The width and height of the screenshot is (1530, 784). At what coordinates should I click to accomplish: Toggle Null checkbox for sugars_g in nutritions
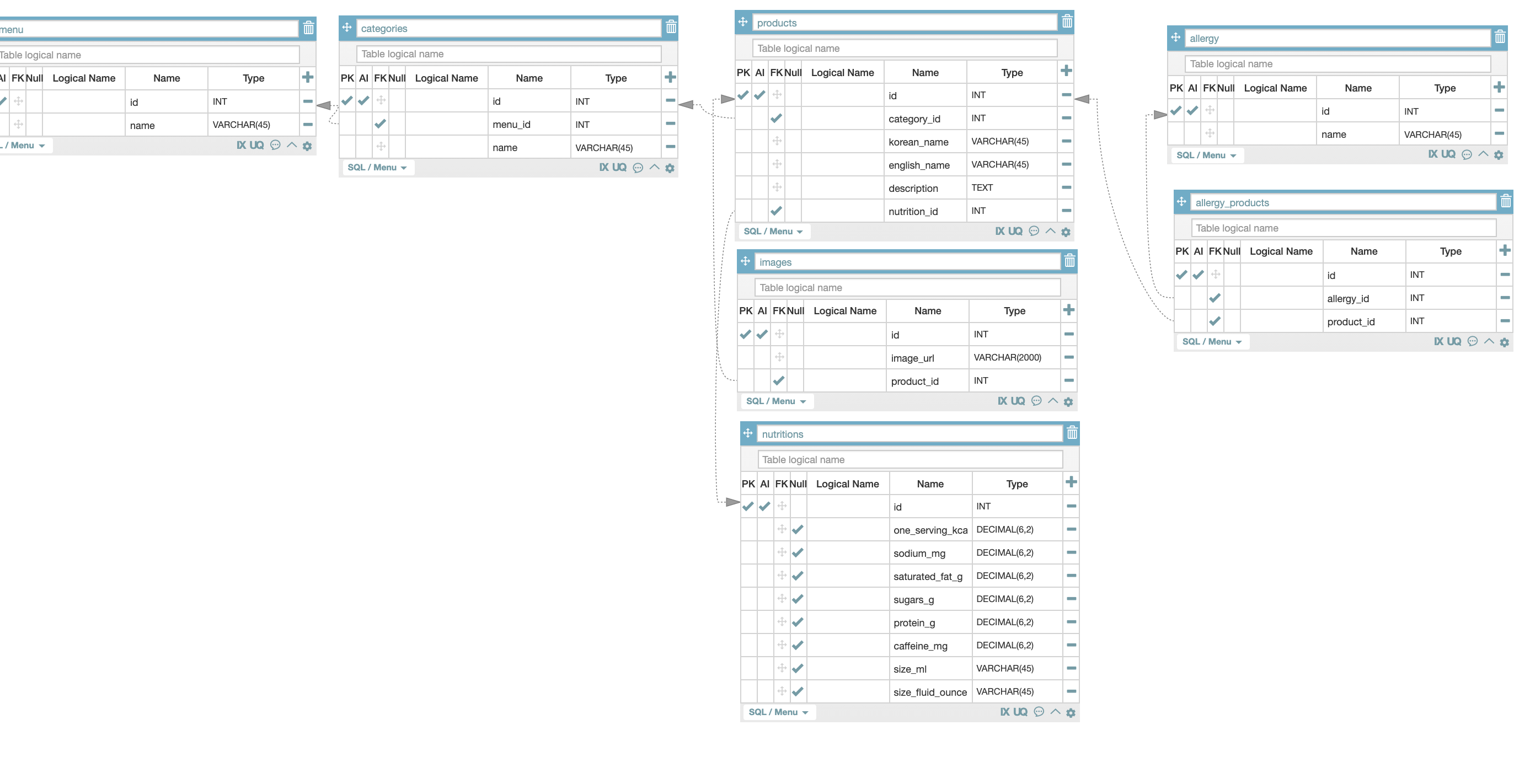coord(798,599)
